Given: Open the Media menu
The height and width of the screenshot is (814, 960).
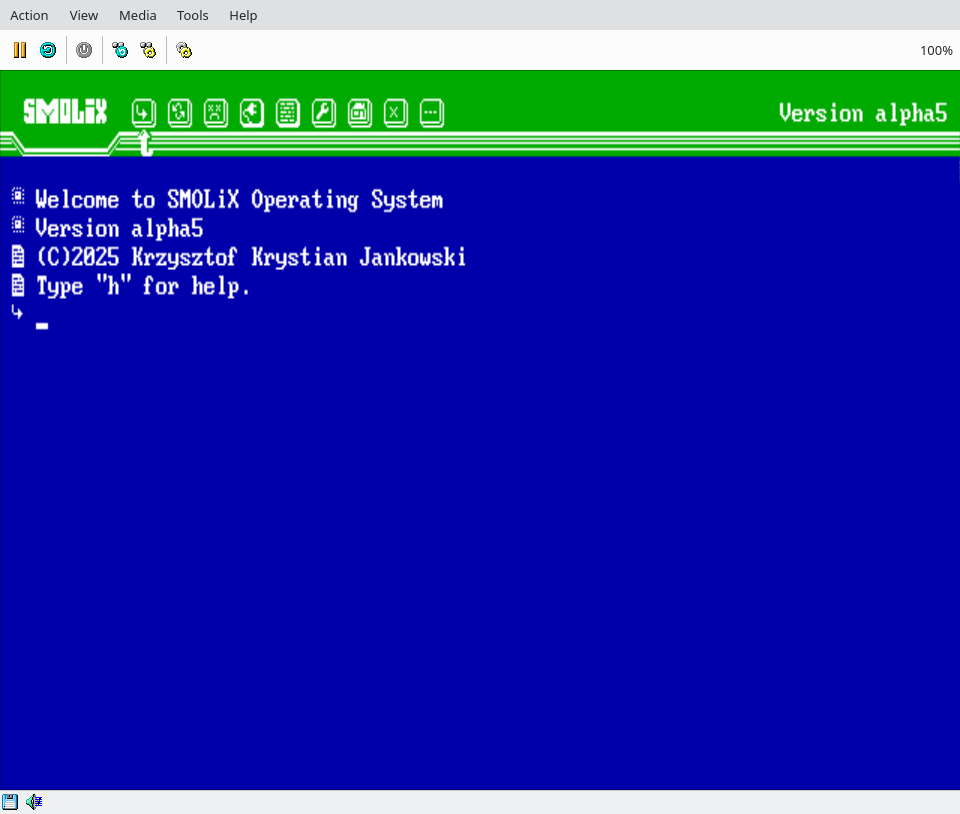Looking at the screenshot, I should (x=138, y=15).
